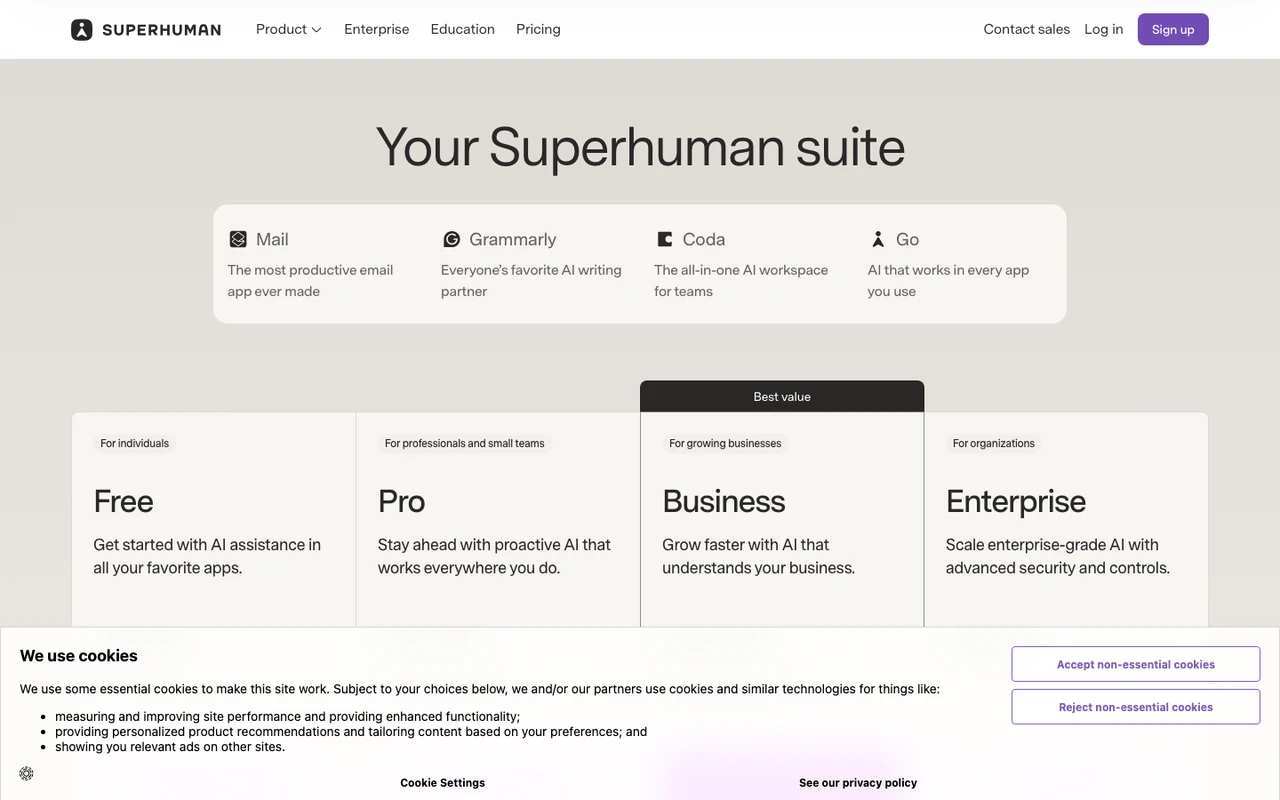The height and width of the screenshot is (800, 1280).
Task: Reject non-essential cookies
Action: point(1135,707)
